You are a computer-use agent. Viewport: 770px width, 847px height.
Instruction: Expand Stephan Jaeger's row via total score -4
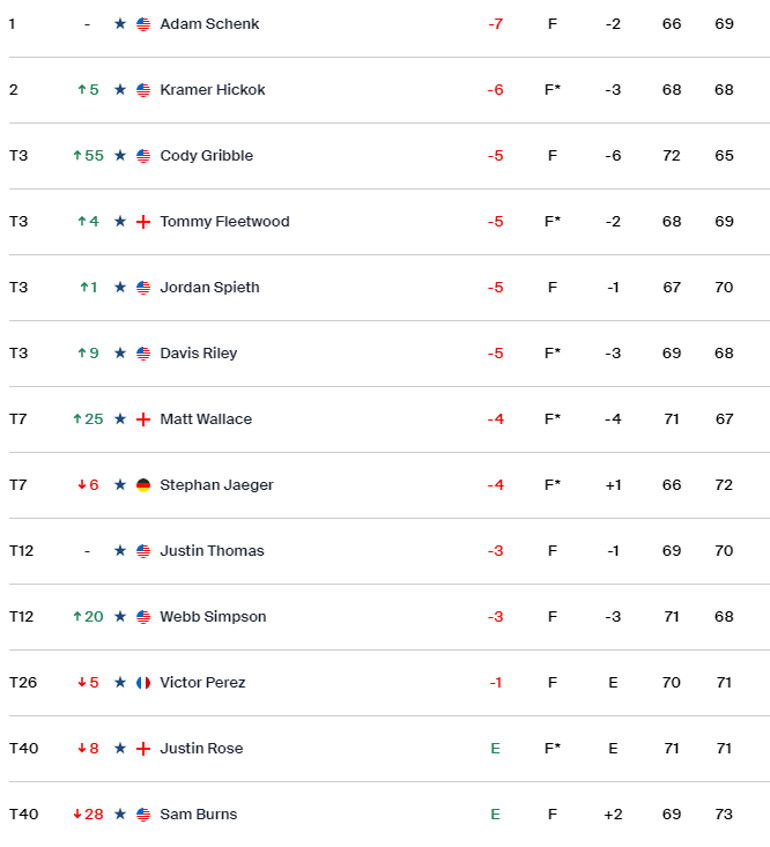(x=496, y=485)
